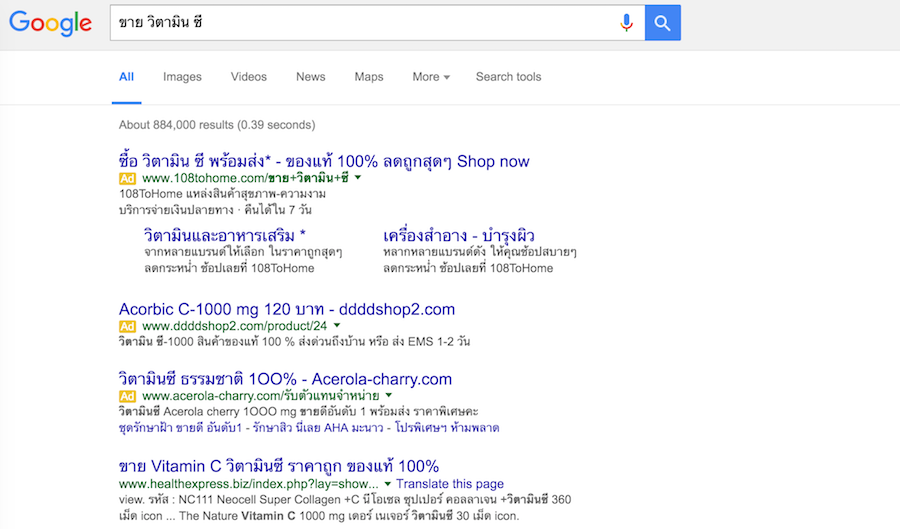The width and height of the screenshot is (900, 529).
Task: Click www.ddddshop2.com/product/24 URL text
Action: pos(234,326)
